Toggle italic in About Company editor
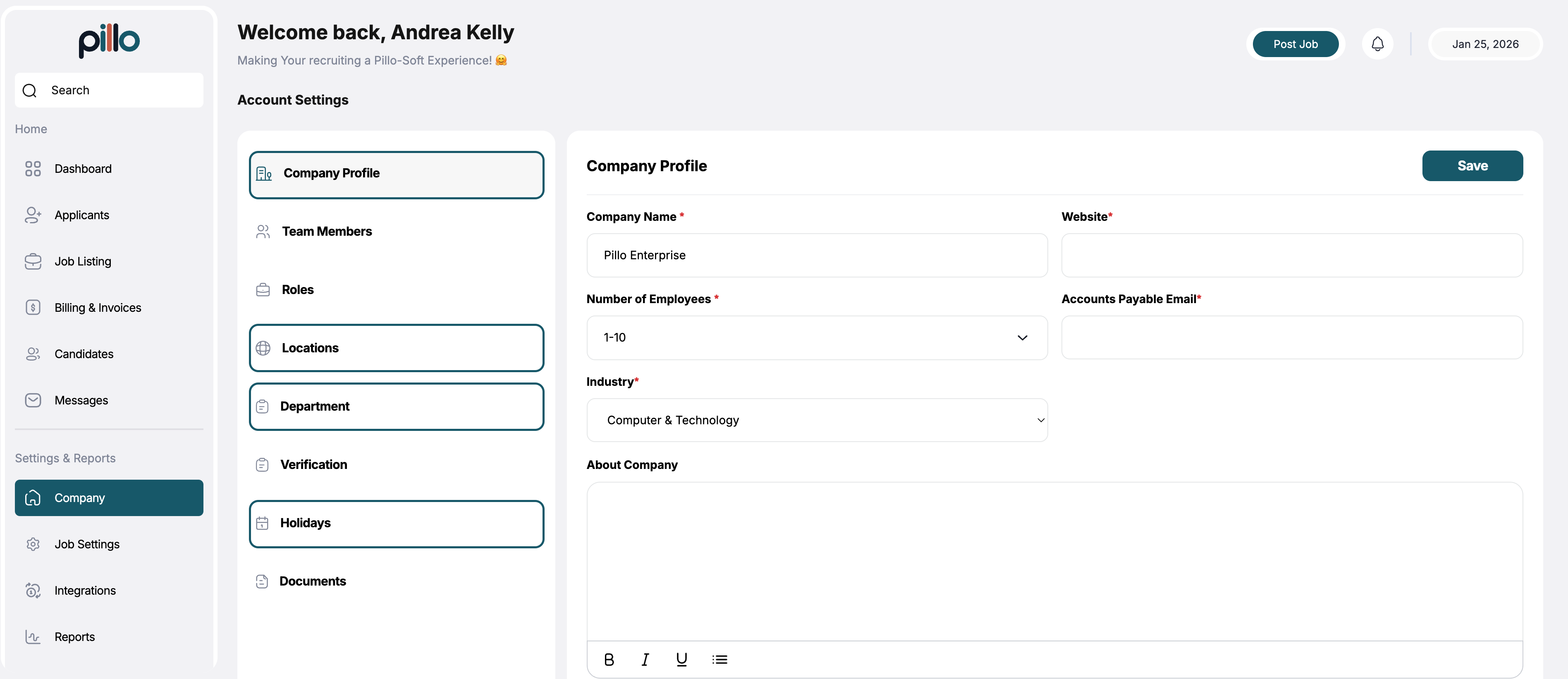Image resolution: width=1568 pixels, height=679 pixels. coord(645,660)
